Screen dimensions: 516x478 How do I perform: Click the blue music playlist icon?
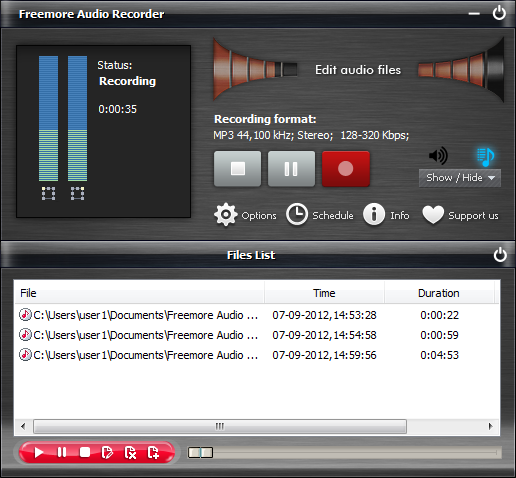click(x=485, y=157)
